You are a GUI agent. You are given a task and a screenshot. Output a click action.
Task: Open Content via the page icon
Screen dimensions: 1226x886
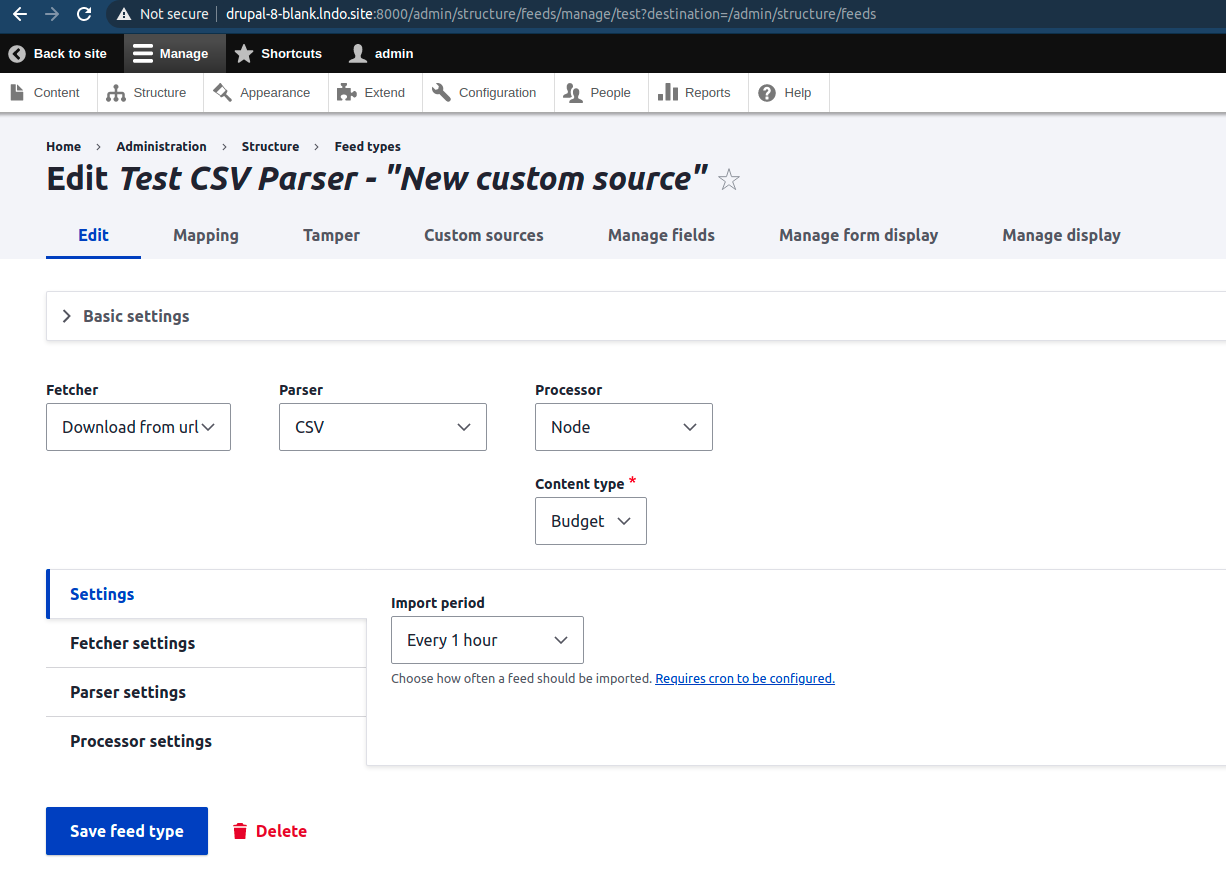17,92
